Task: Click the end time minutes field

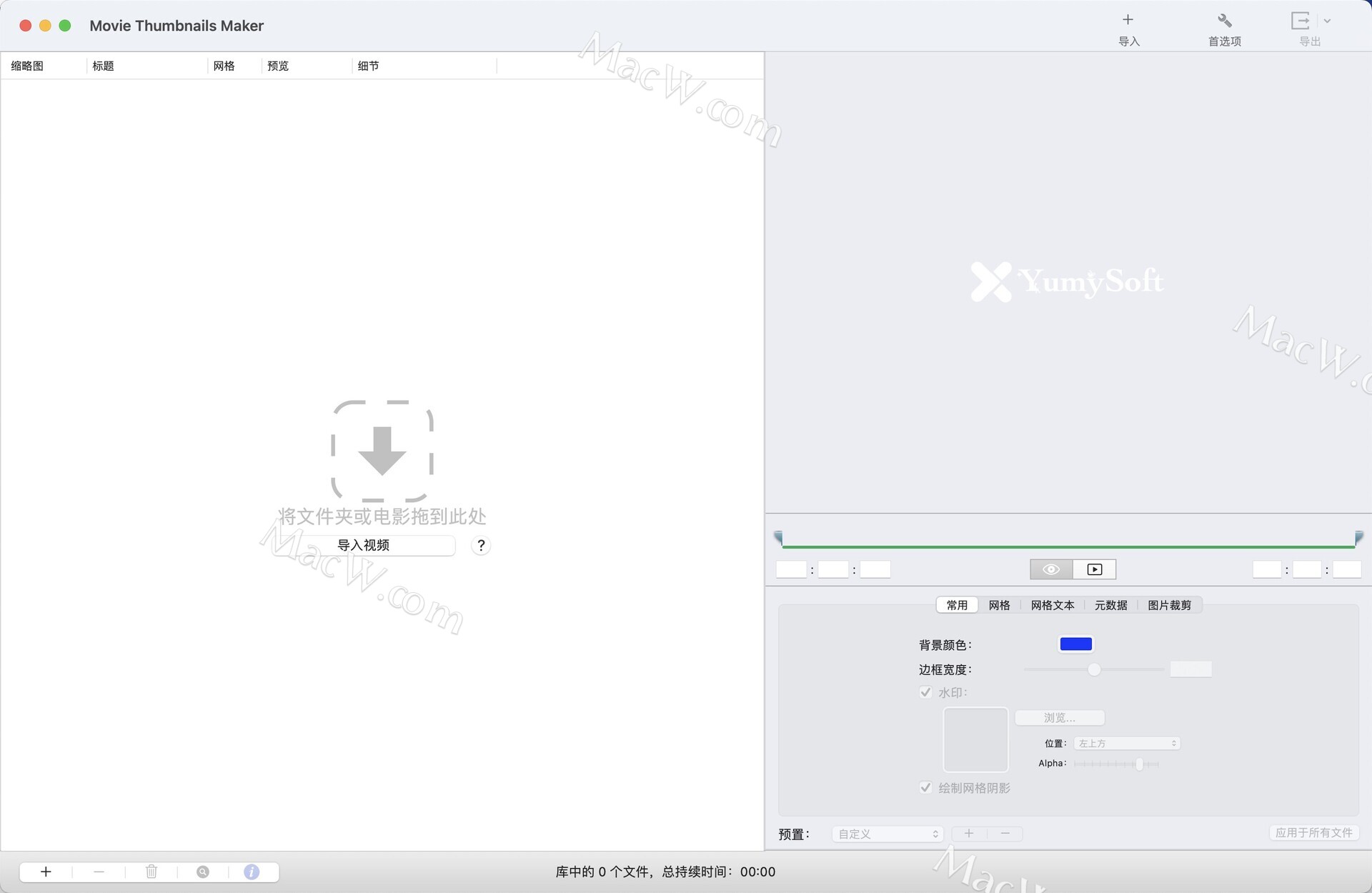Action: [x=1307, y=569]
